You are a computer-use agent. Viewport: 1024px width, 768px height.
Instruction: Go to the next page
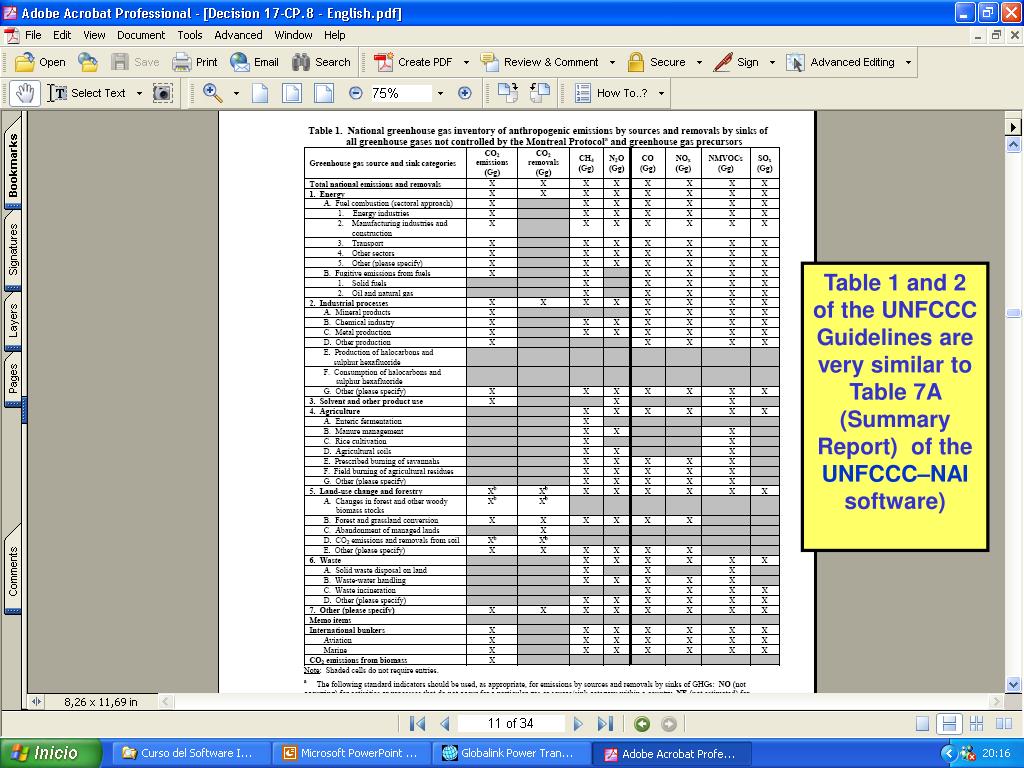[x=578, y=724]
